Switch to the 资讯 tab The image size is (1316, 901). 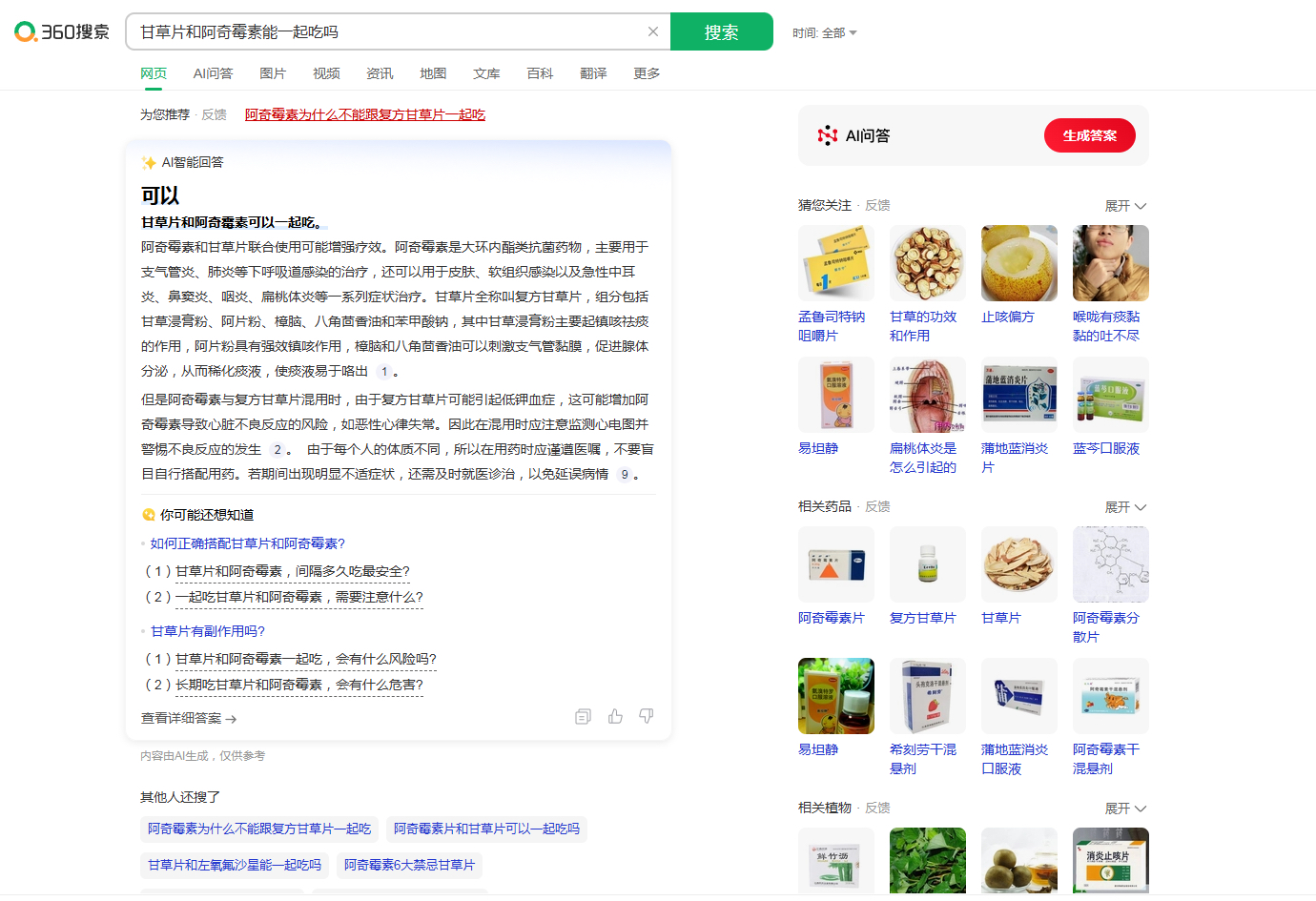coord(380,73)
